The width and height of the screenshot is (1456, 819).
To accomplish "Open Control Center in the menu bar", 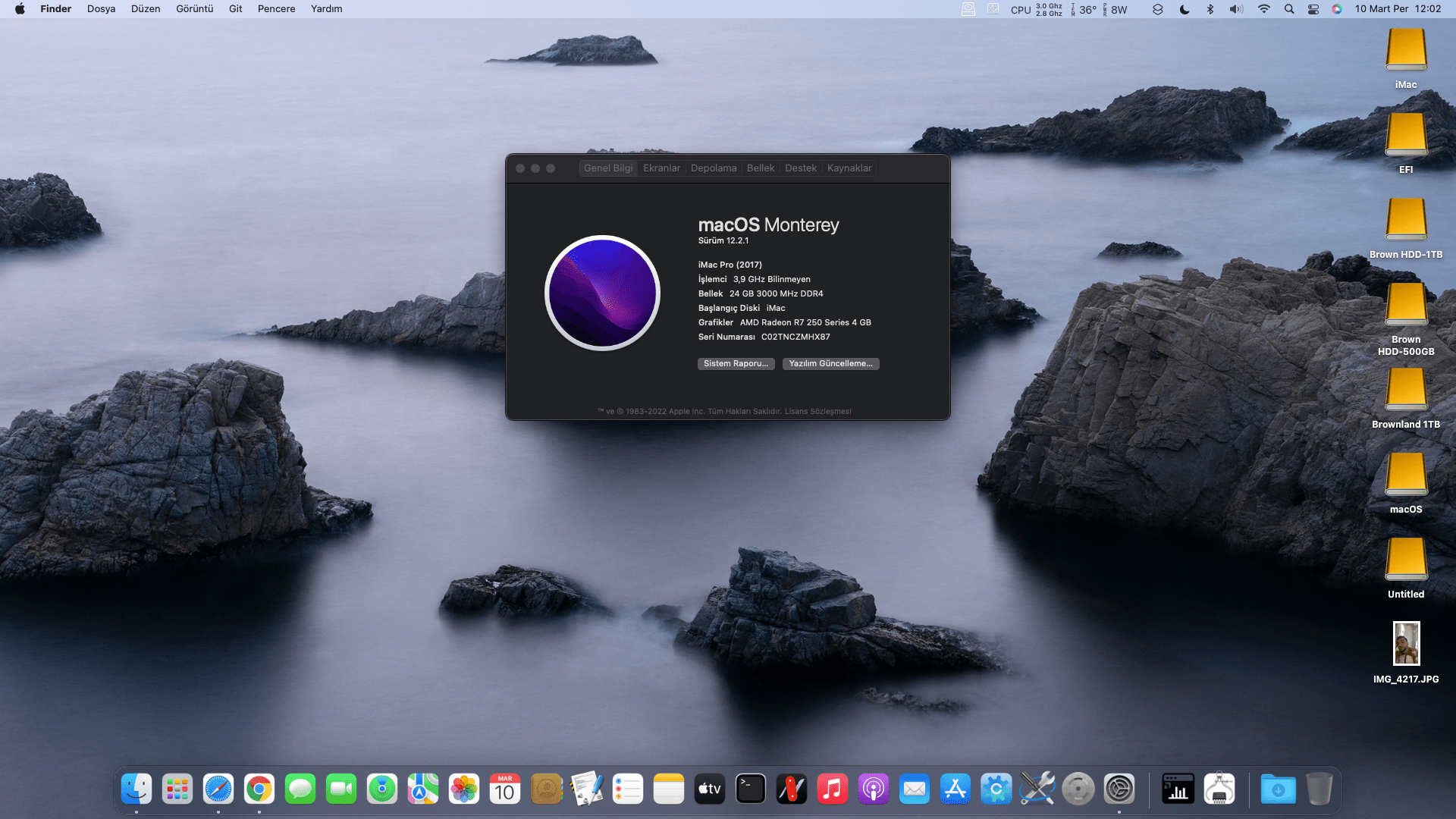I will pyautogui.click(x=1313, y=9).
